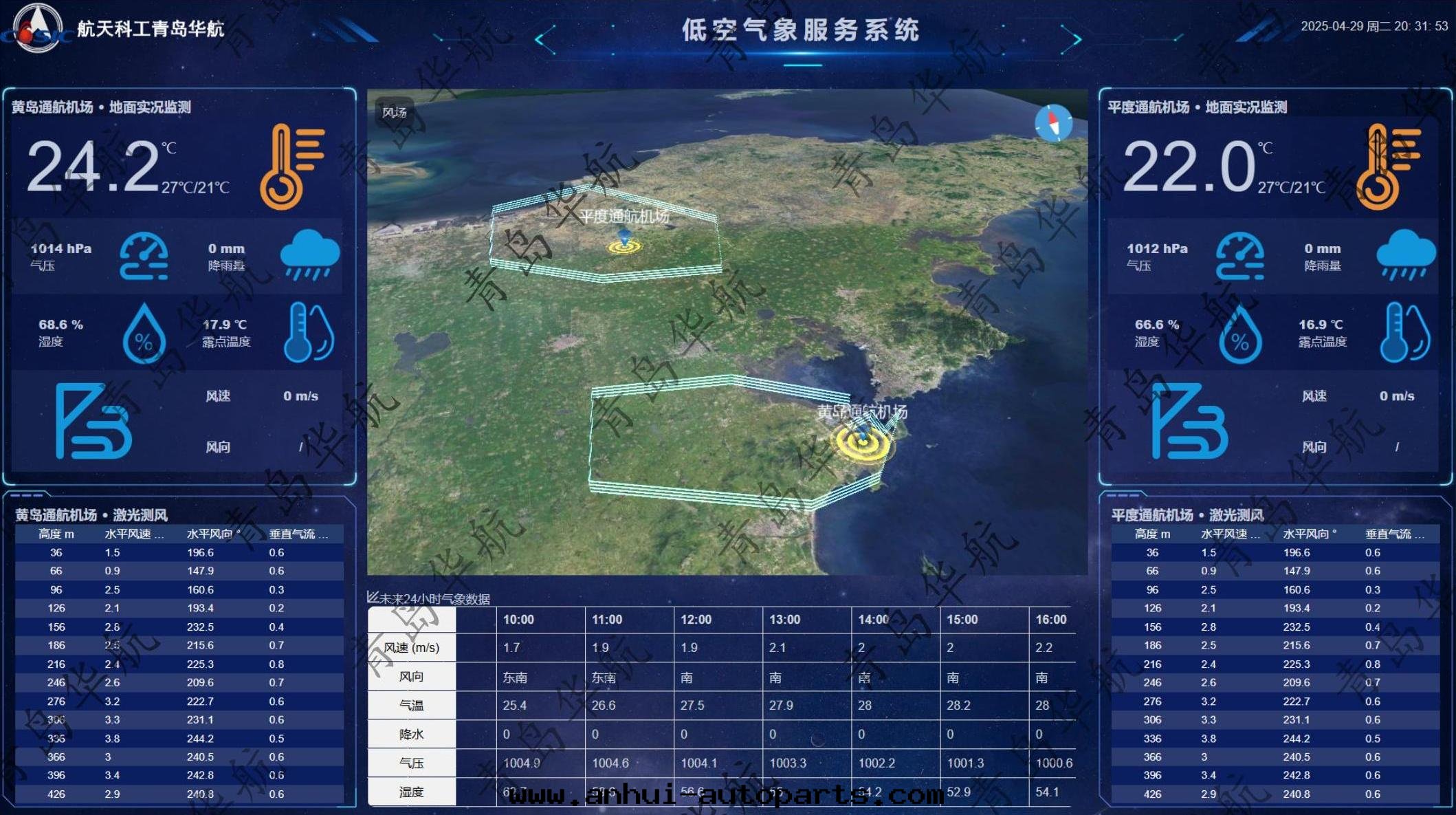1456x815 pixels.
Task: Click the right navigation arrow in header
Action: pyautogui.click(x=1071, y=39)
